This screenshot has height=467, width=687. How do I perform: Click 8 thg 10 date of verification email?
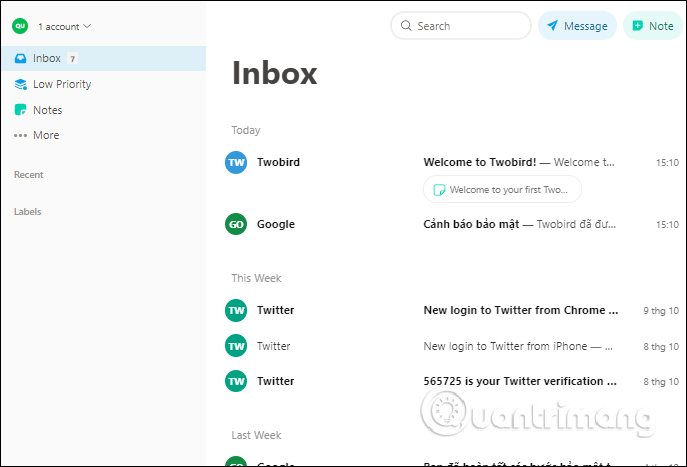(x=661, y=382)
